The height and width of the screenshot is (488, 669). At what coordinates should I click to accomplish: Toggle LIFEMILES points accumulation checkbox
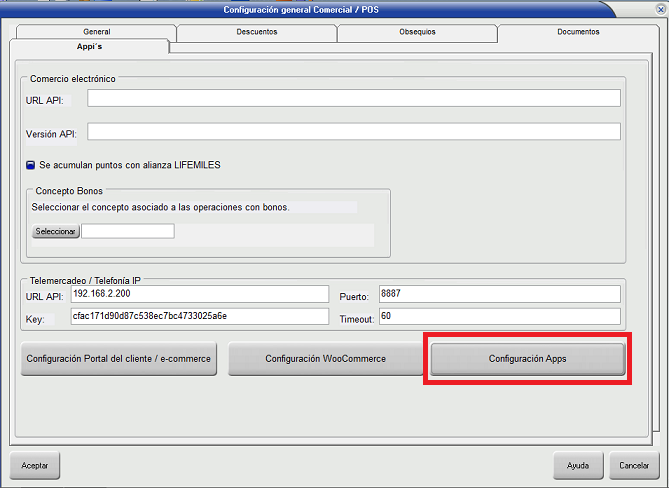point(31,165)
